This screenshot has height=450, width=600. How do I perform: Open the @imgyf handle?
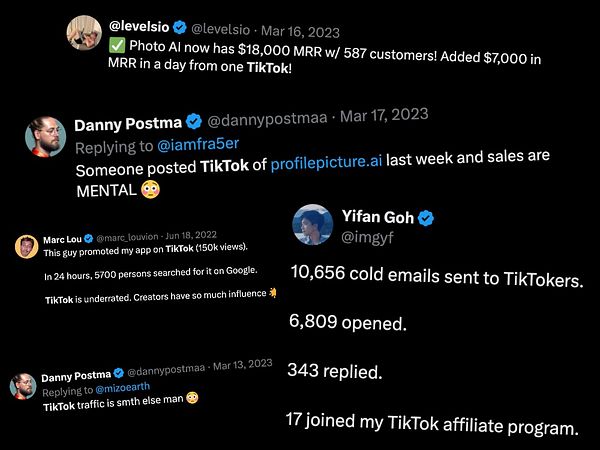367,237
